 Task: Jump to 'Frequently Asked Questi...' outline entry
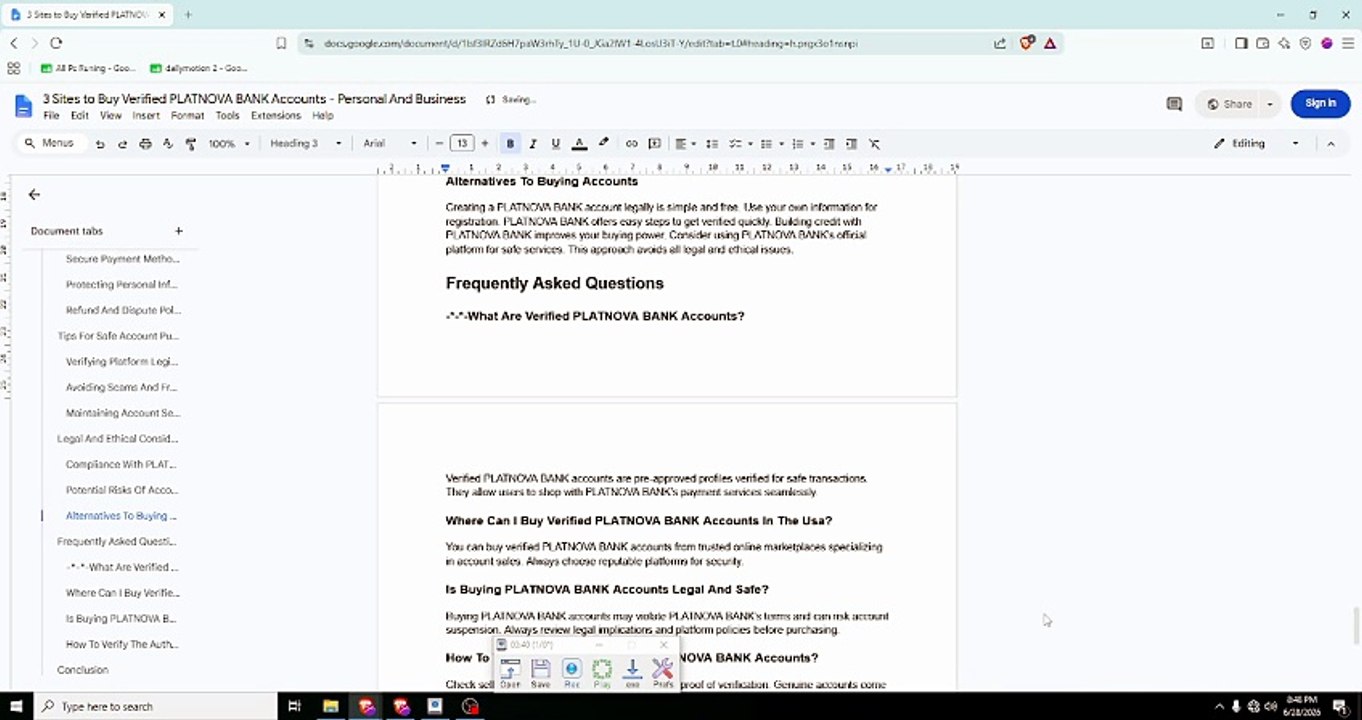click(x=117, y=542)
